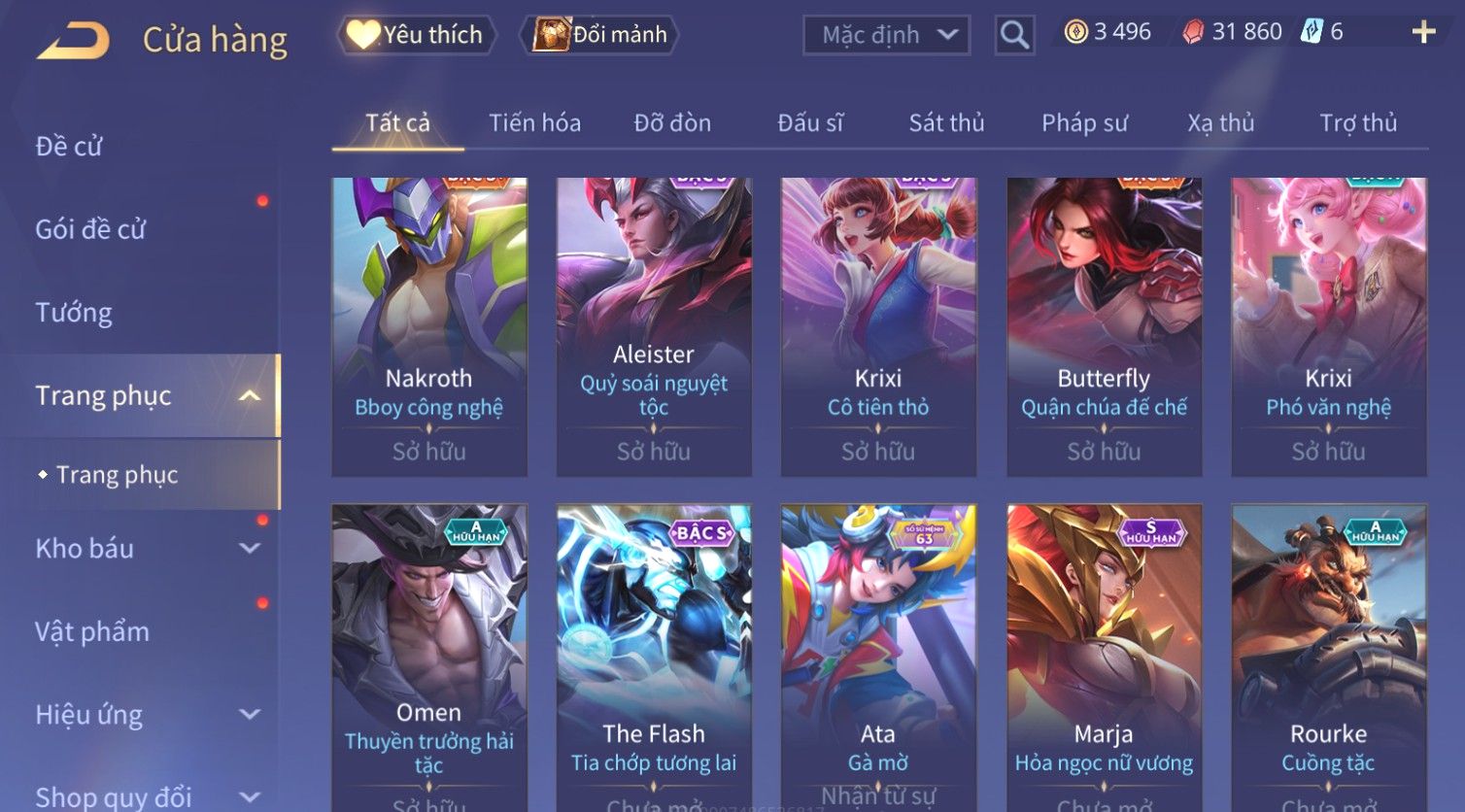
Task: Switch to the Pháp sư tab
Action: pos(1084,123)
